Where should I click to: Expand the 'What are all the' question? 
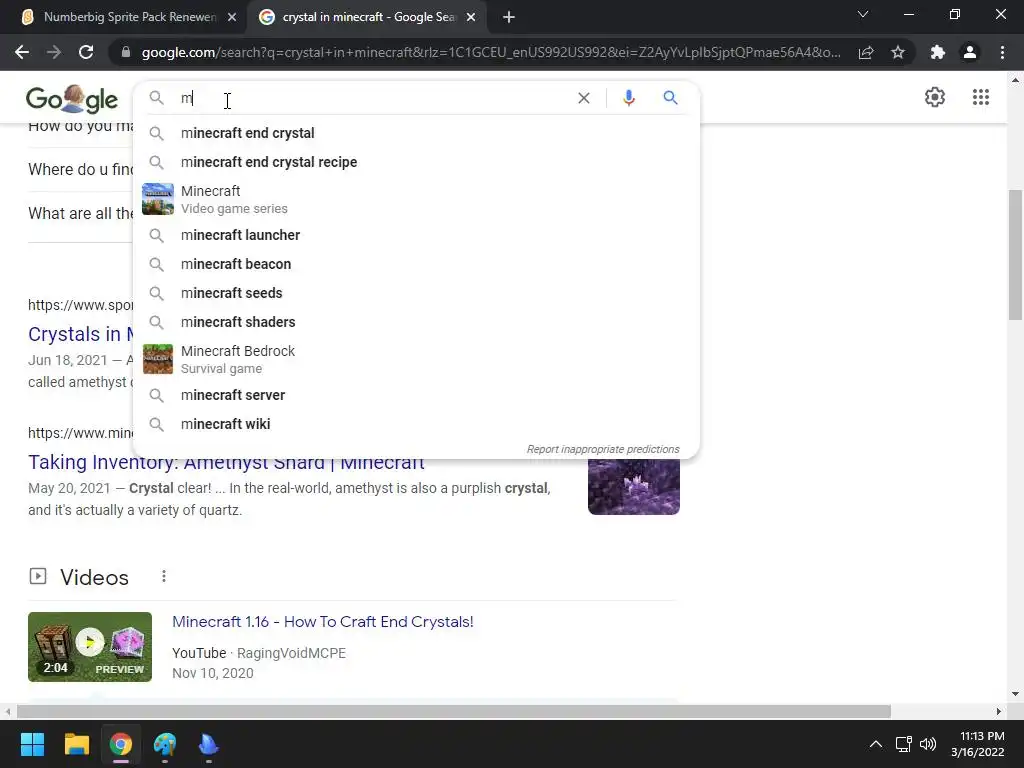(x=81, y=214)
